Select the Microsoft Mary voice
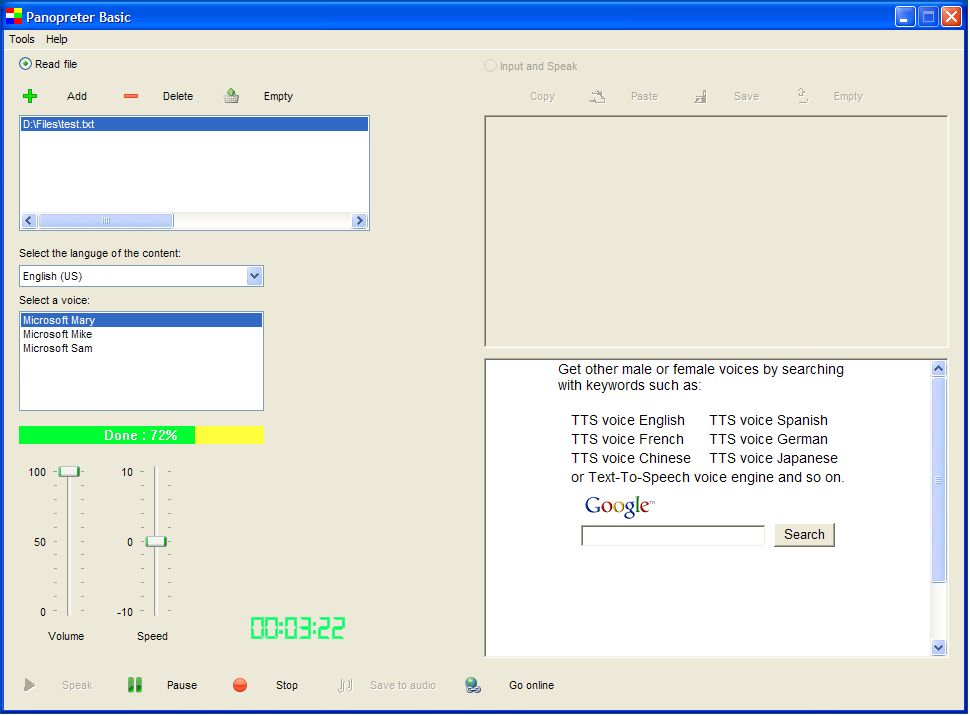The width and height of the screenshot is (970, 716). coord(142,320)
